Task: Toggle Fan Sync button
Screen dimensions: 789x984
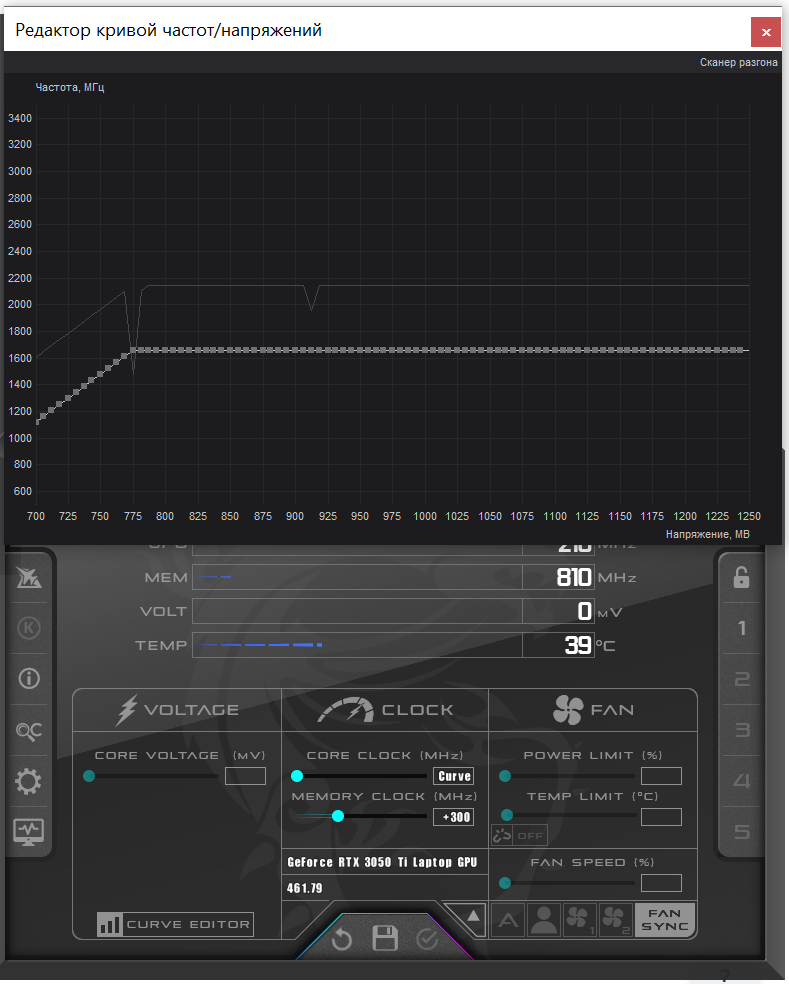Action: click(665, 920)
